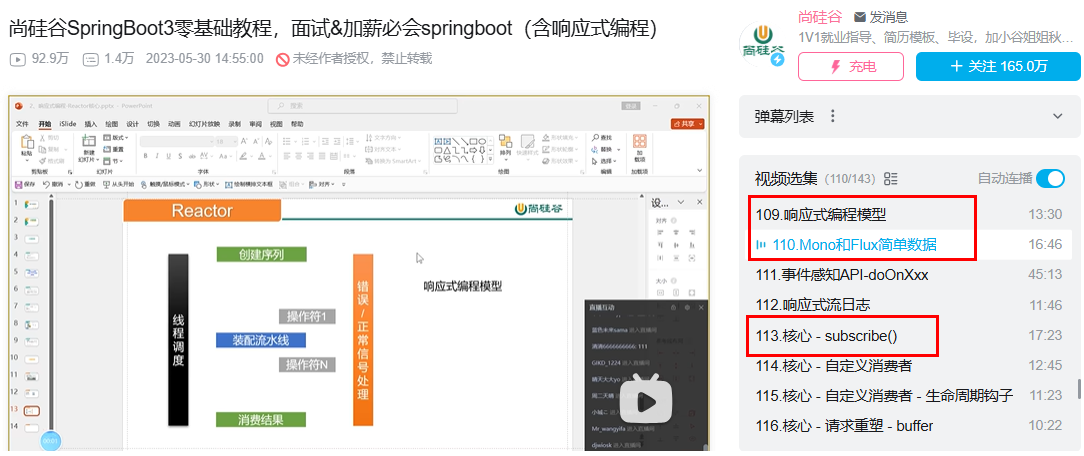Follow uploader with 关注 165.0万 button
This screenshot has width=1084, height=456.
tap(998, 66)
